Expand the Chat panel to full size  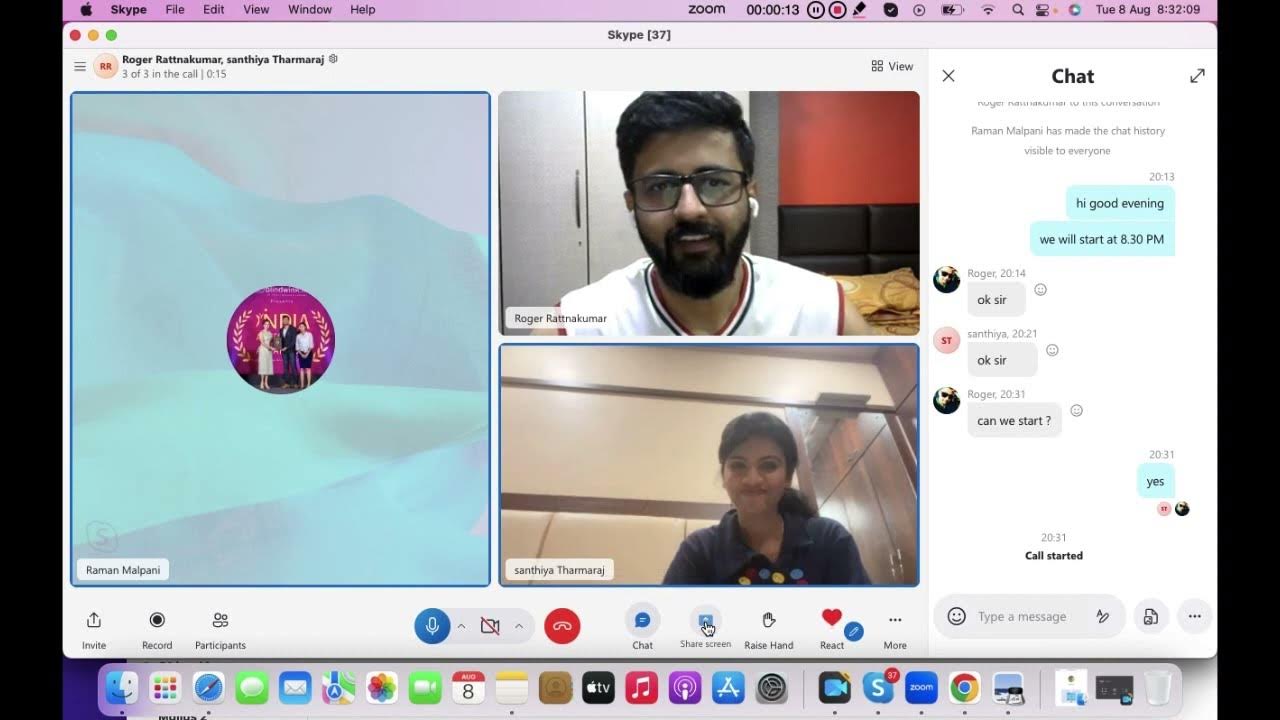pos(1197,76)
